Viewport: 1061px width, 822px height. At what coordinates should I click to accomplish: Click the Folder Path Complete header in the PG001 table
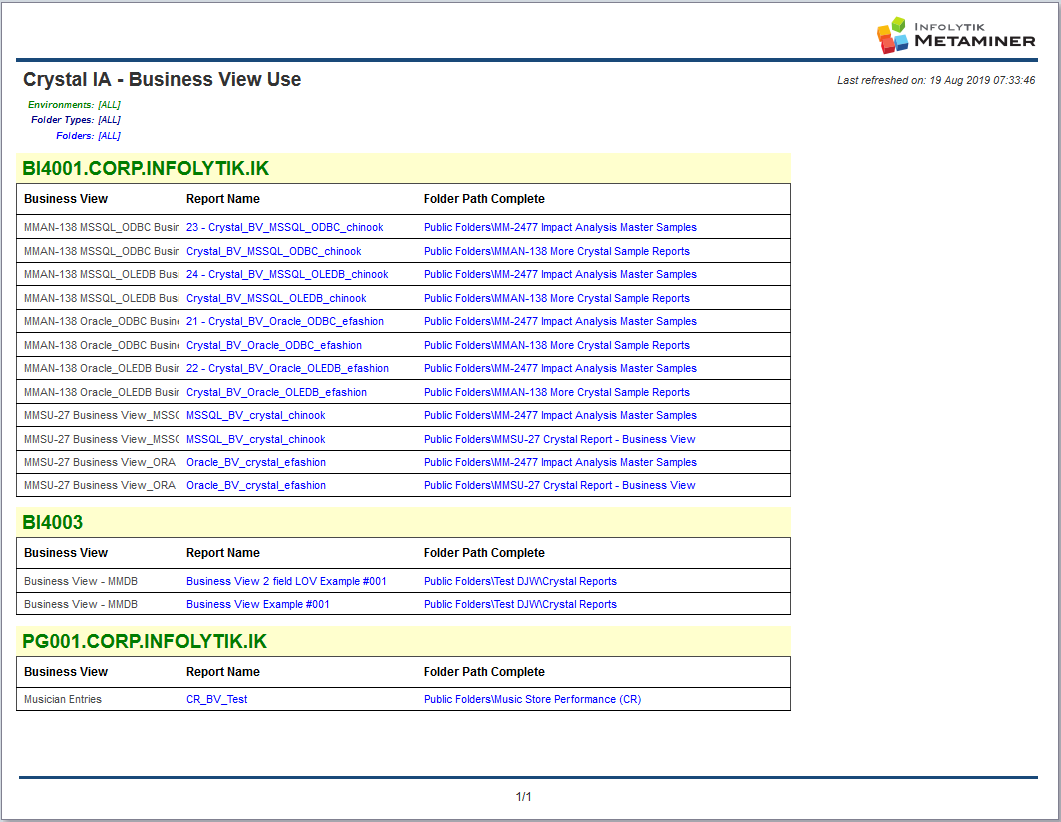point(484,672)
